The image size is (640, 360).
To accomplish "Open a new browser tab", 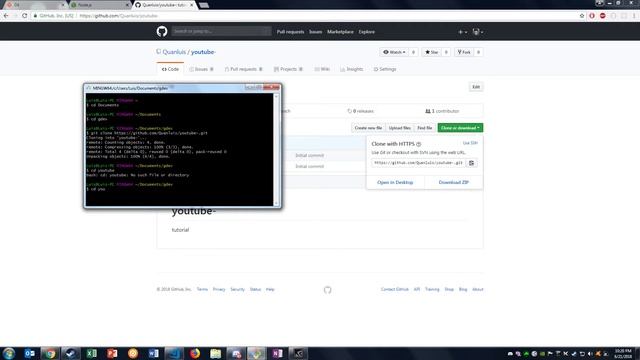I will (204, 5).
